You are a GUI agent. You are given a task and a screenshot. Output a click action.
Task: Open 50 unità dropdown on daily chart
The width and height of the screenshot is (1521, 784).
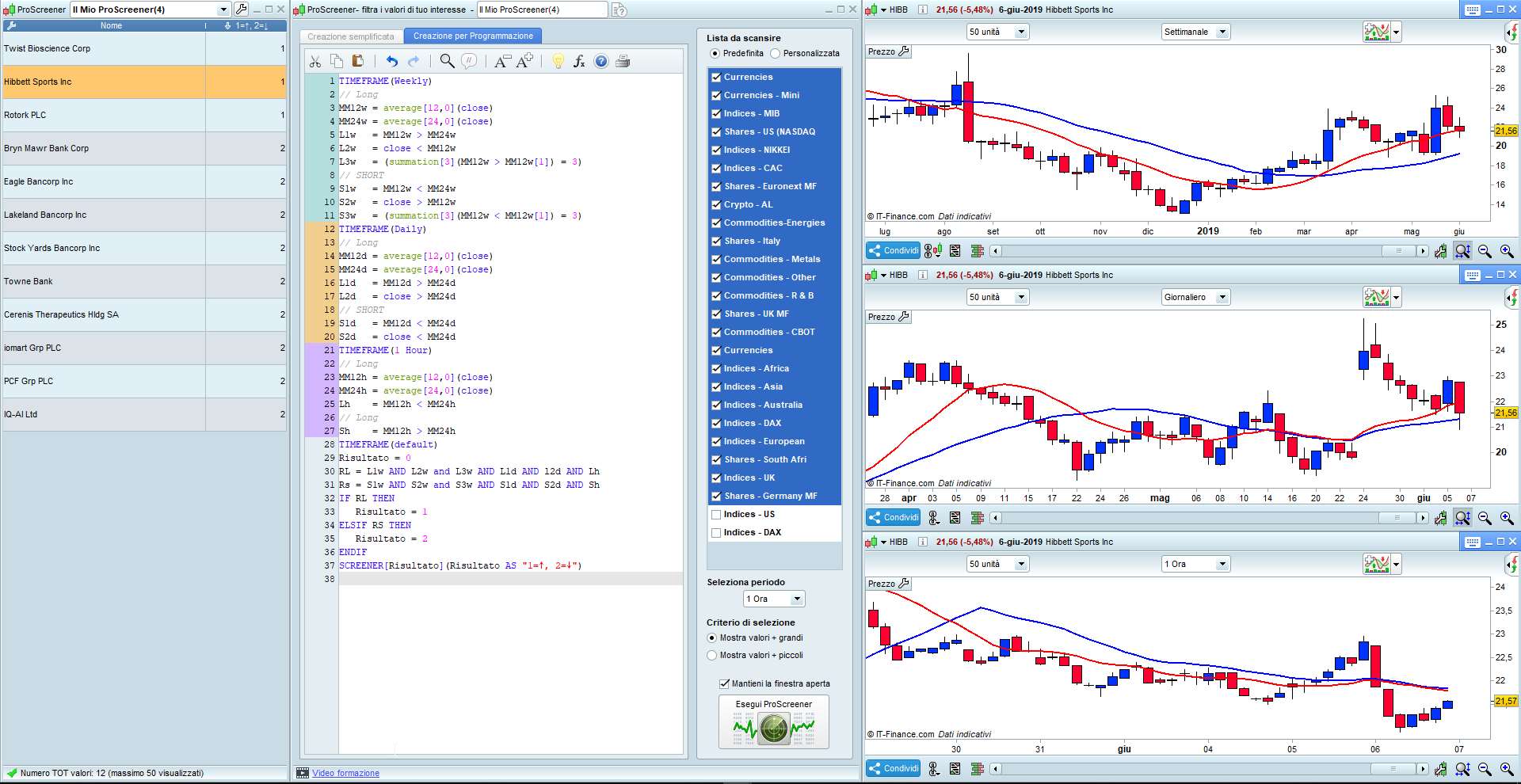(x=997, y=298)
